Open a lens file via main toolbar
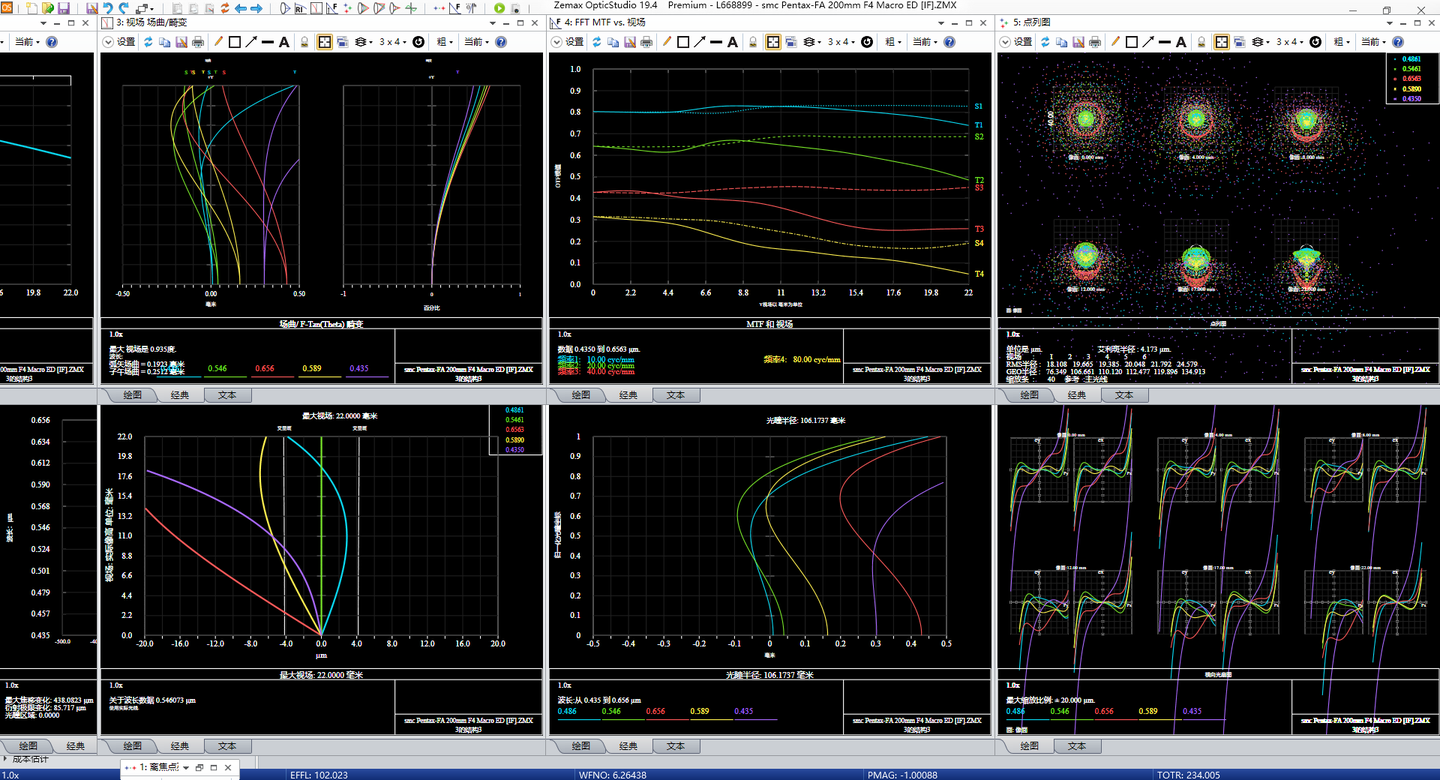1440x780 pixels. click(x=47, y=8)
